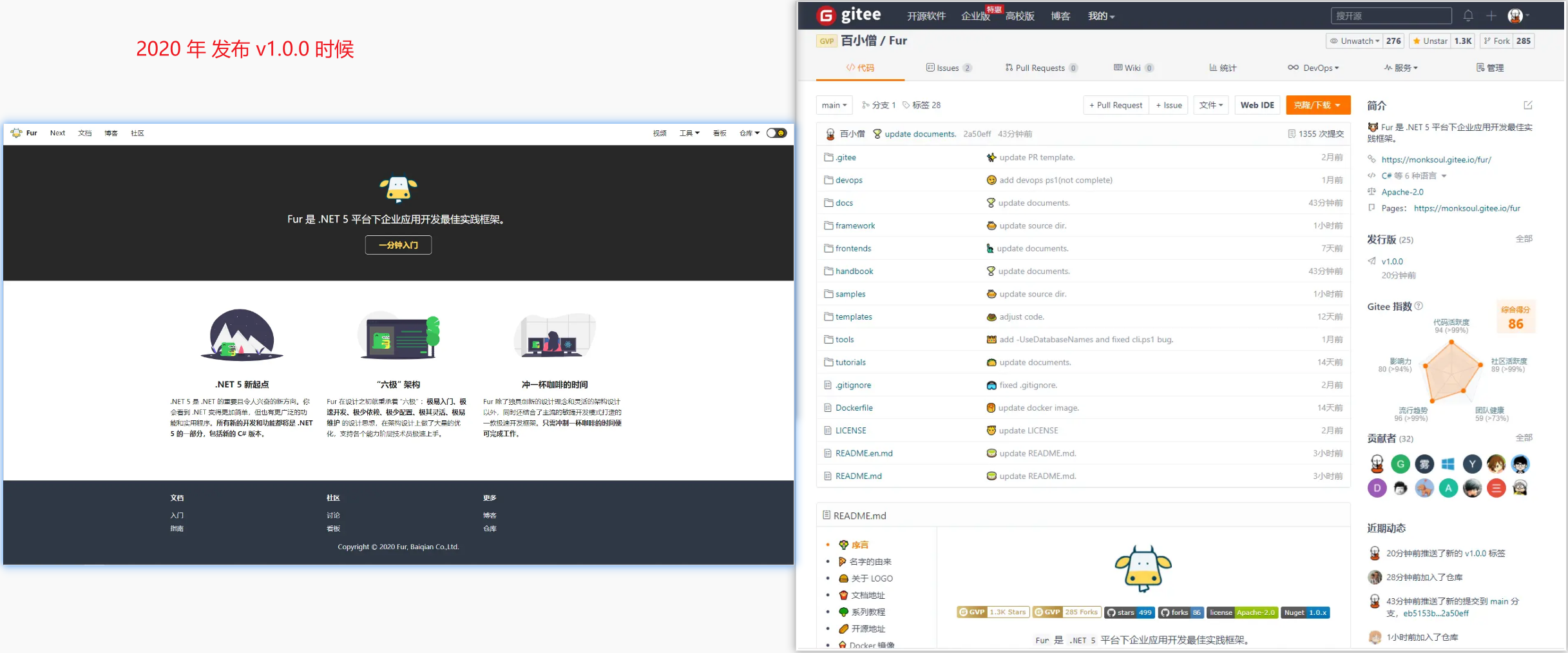Viewport: 1568px width, 653px height.
Task: Click the Gitee index radar chart
Action: pos(1451,371)
